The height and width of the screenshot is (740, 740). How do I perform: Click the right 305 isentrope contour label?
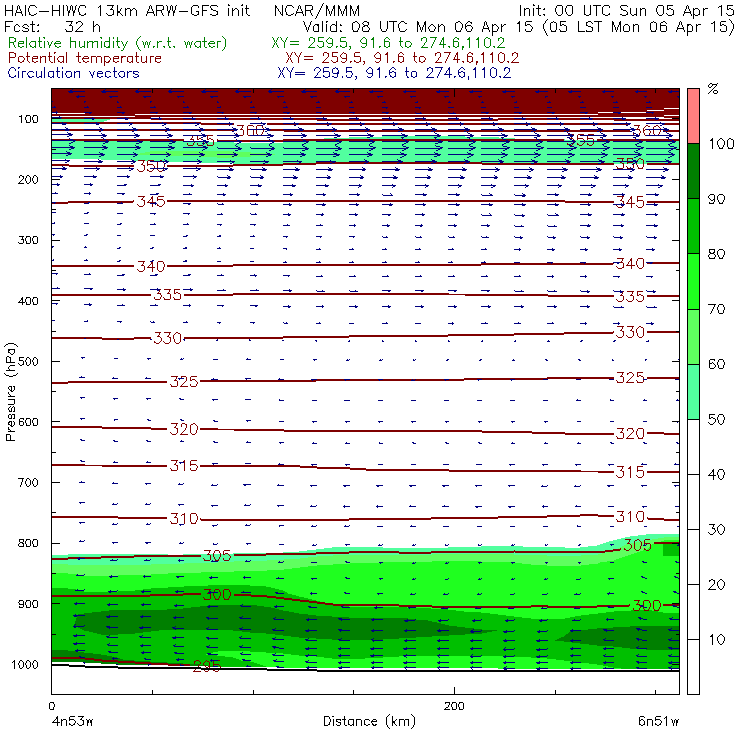tap(638, 546)
